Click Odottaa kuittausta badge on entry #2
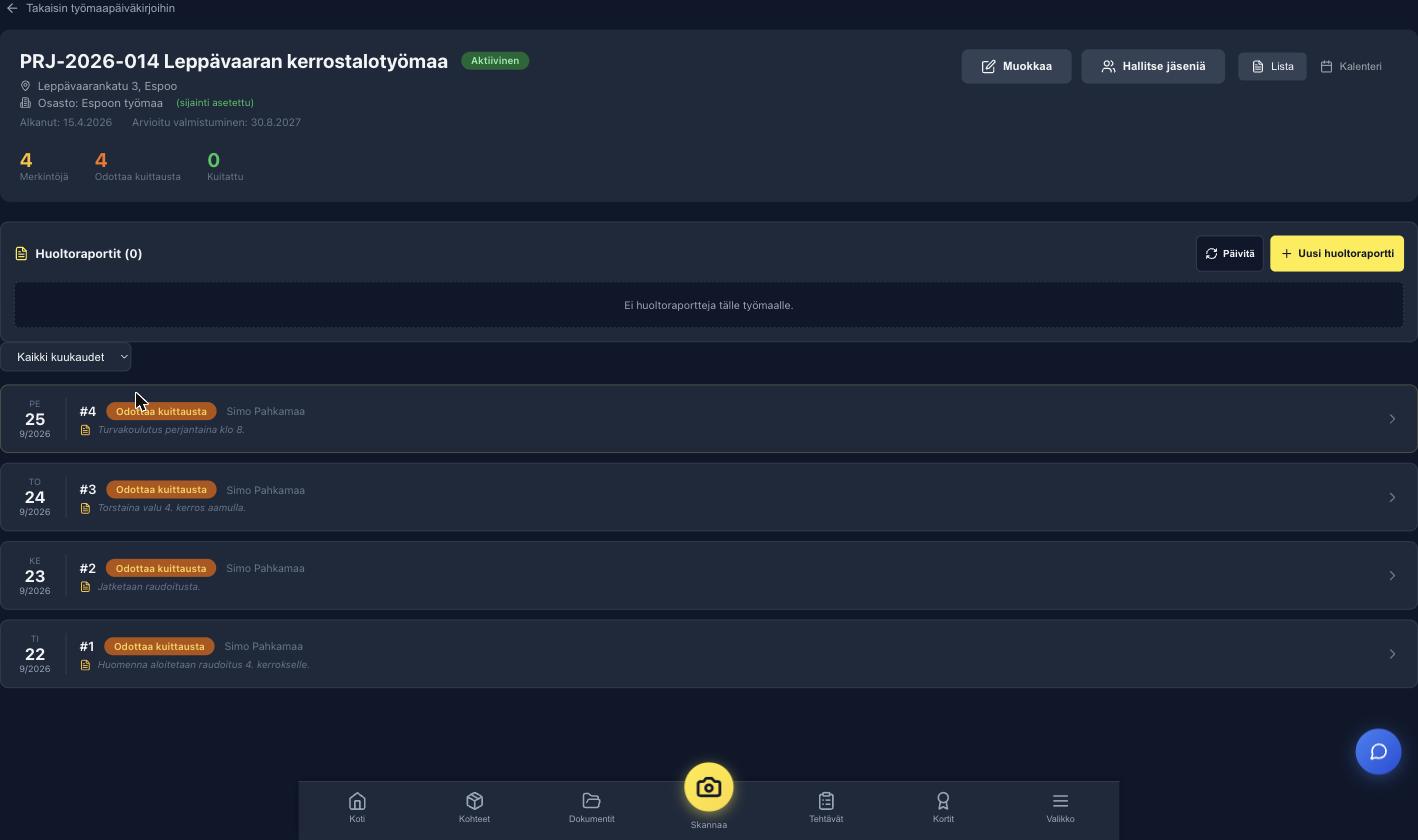The width and height of the screenshot is (1418, 840). click(161, 568)
